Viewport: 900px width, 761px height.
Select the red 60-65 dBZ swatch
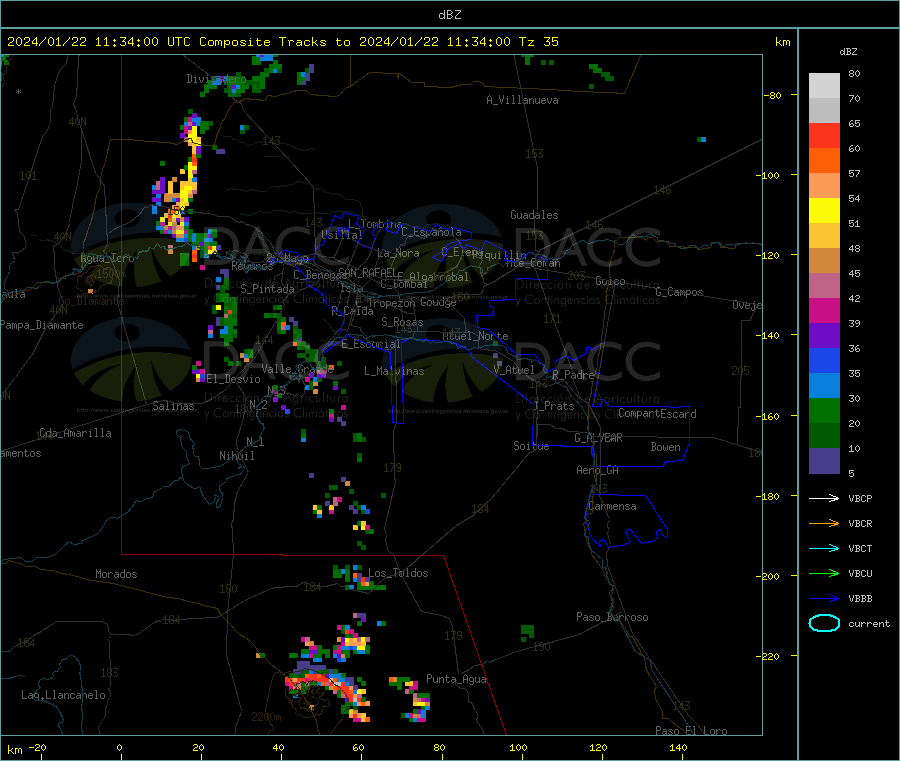(x=824, y=135)
